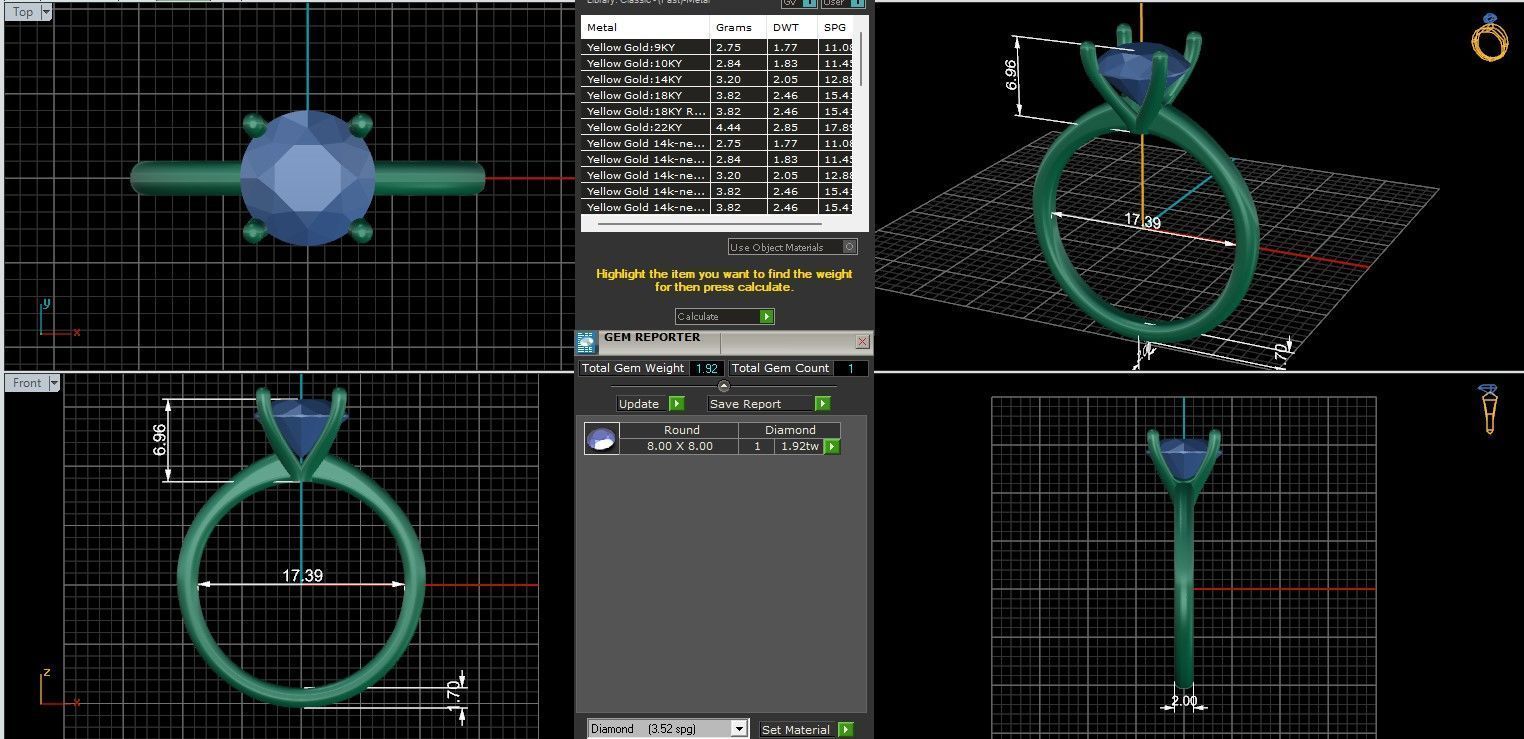Click the orange ring icon in the perspective viewport

click(x=1489, y=37)
